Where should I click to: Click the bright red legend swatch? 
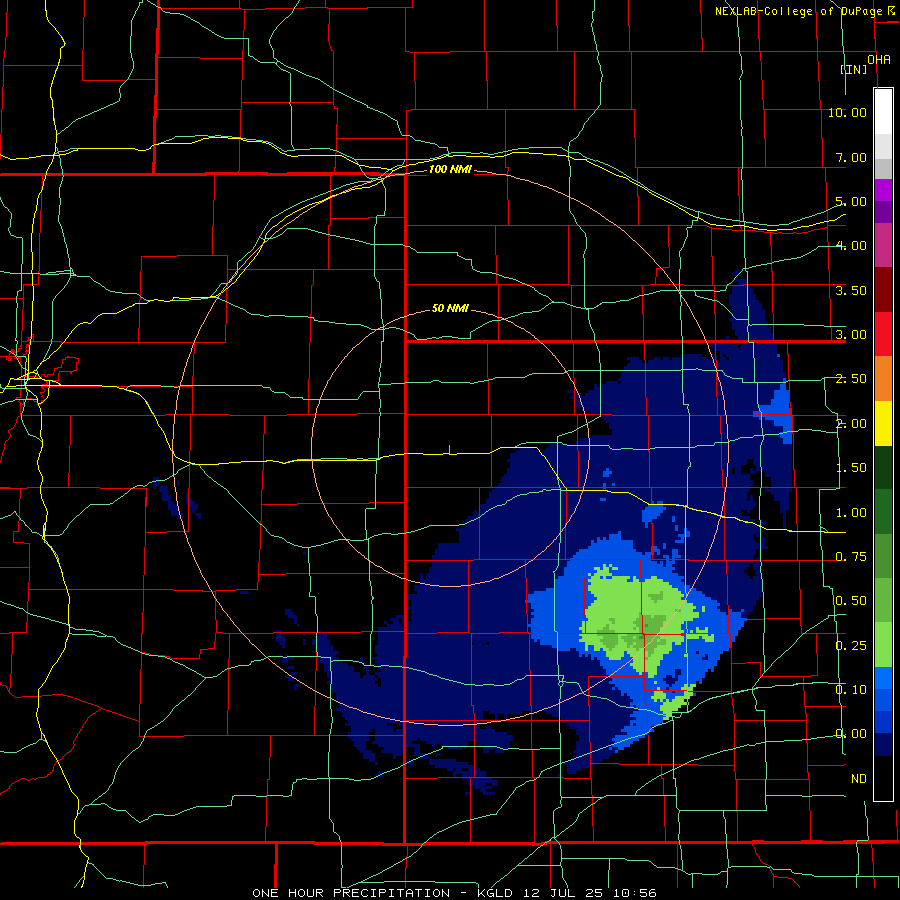point(883,334)
